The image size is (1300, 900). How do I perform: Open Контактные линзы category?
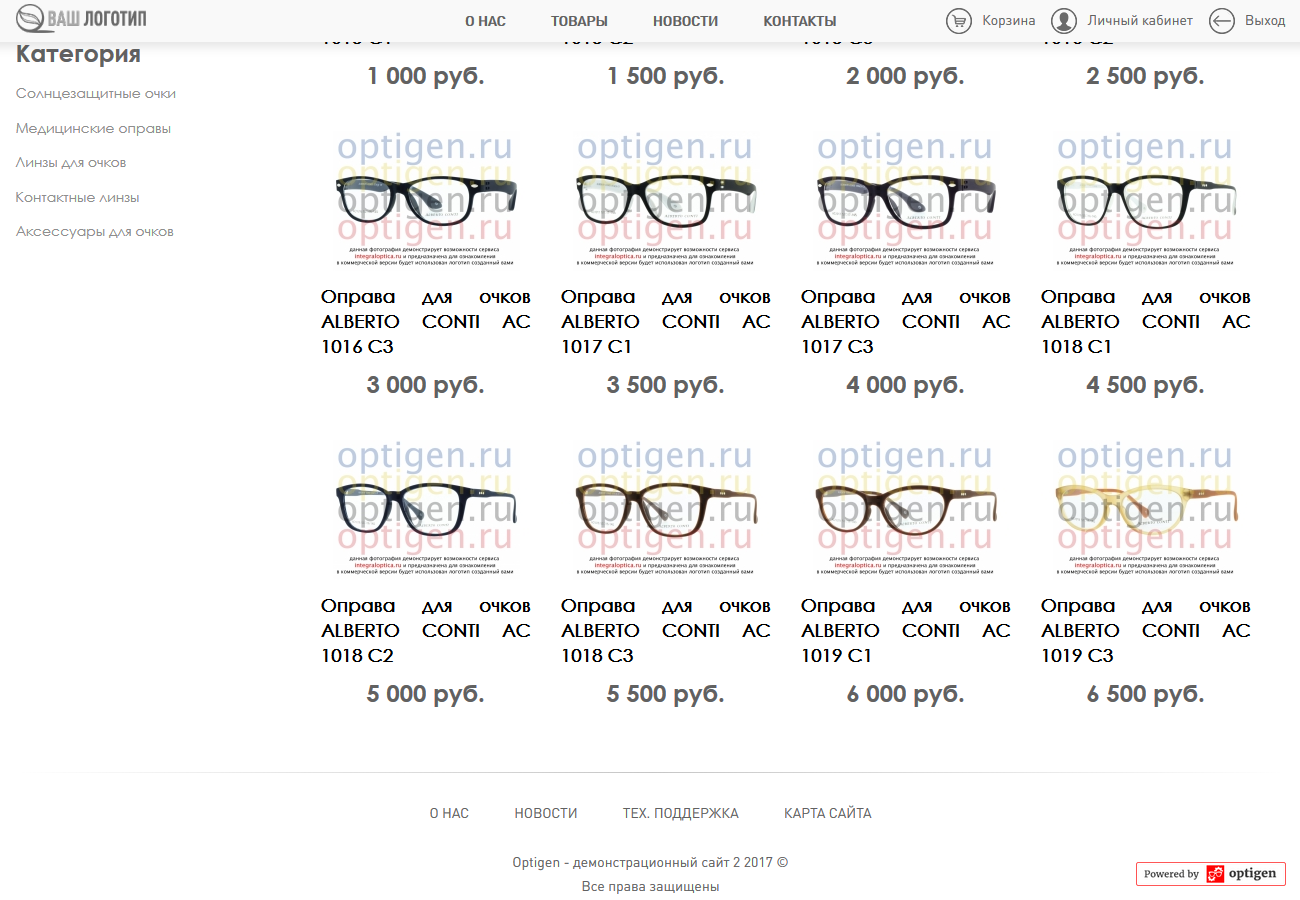pos(77,198)
